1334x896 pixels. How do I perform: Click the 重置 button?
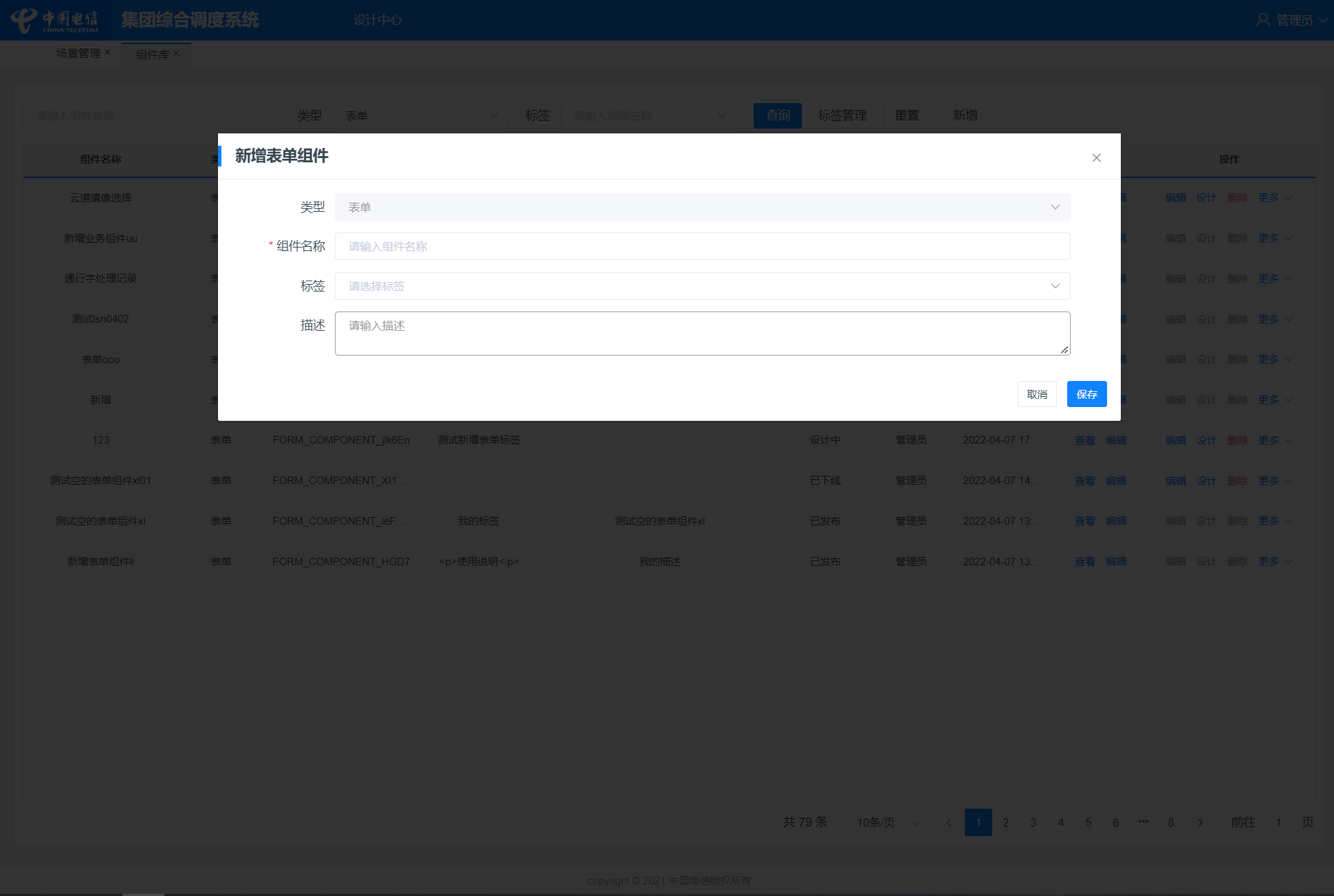click(906, 116)
